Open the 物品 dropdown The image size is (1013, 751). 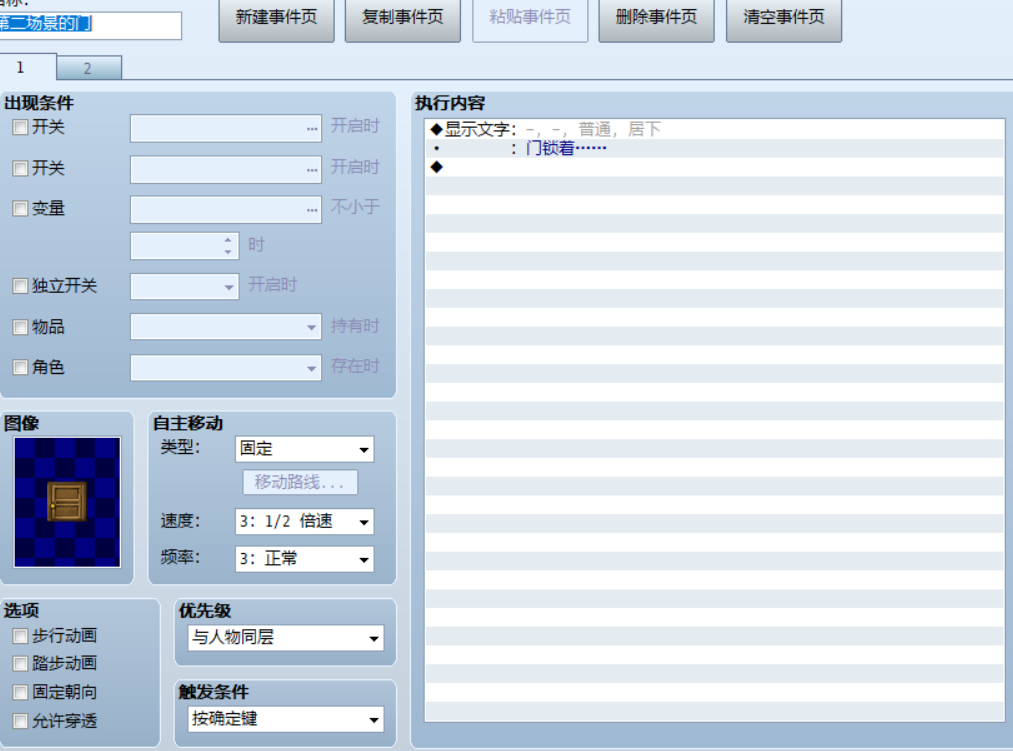tap(225, 327)
